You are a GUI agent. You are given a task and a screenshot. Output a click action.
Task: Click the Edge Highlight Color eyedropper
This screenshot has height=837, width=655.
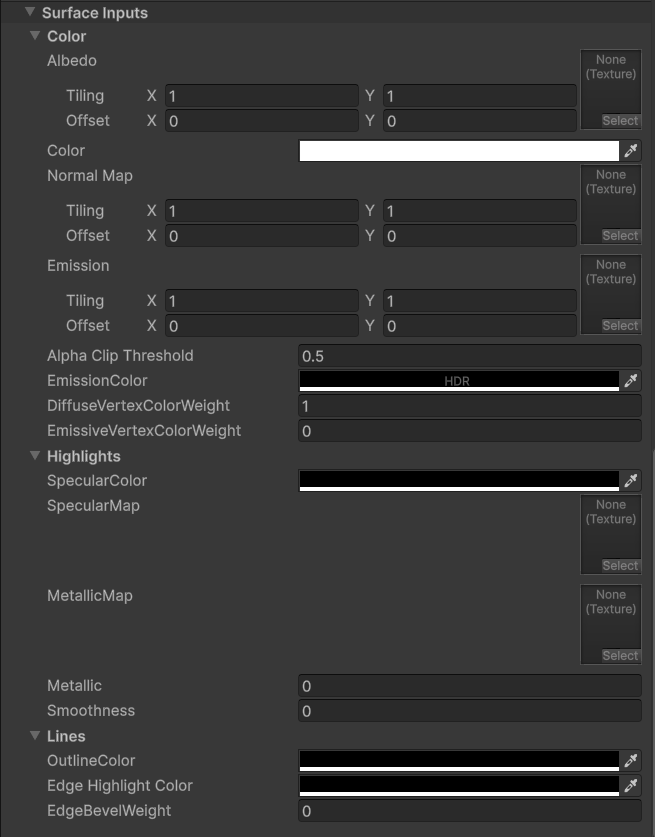630,786
